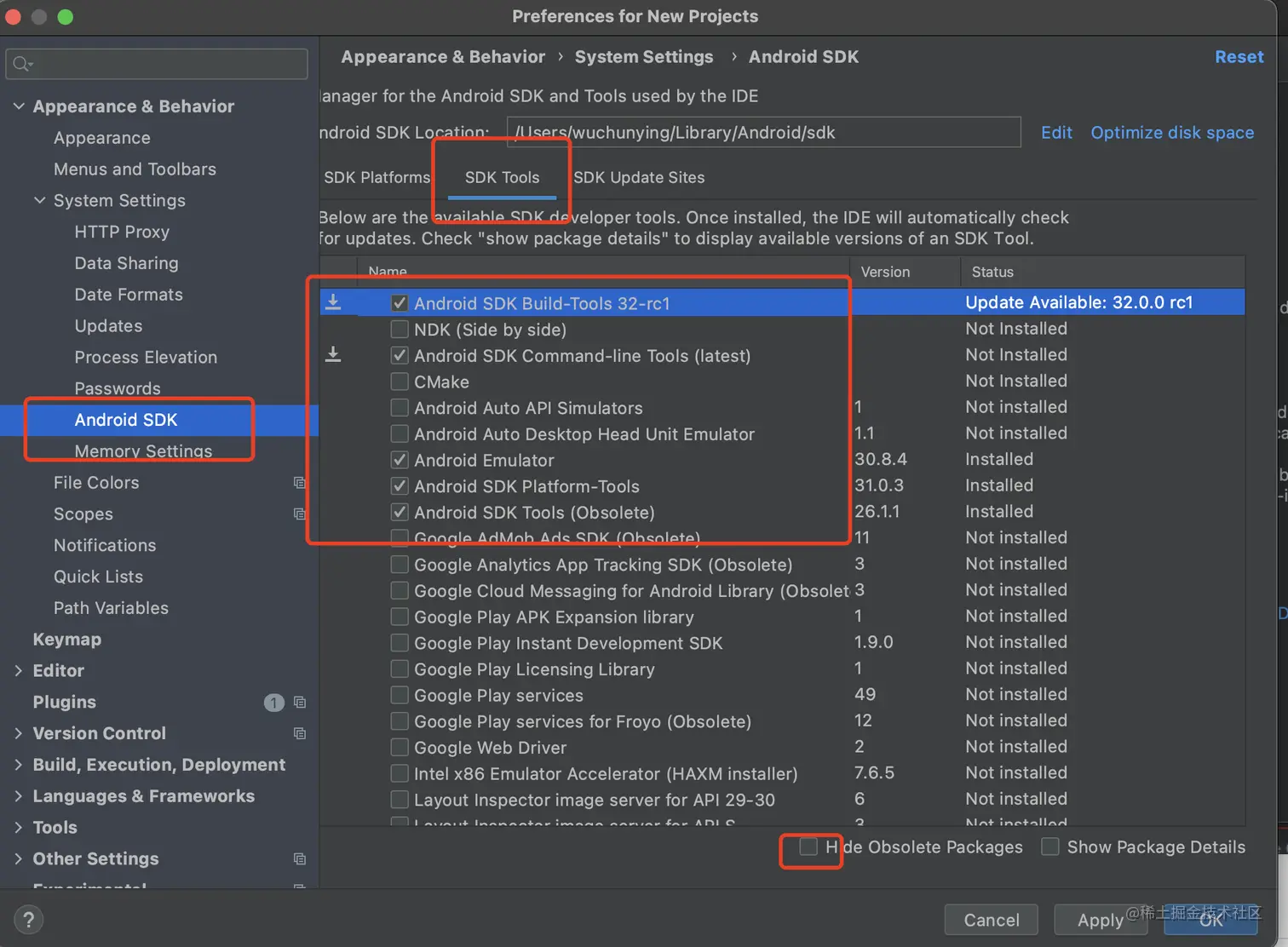Click the download icon beside Build-Tools row

coord(333,302)
